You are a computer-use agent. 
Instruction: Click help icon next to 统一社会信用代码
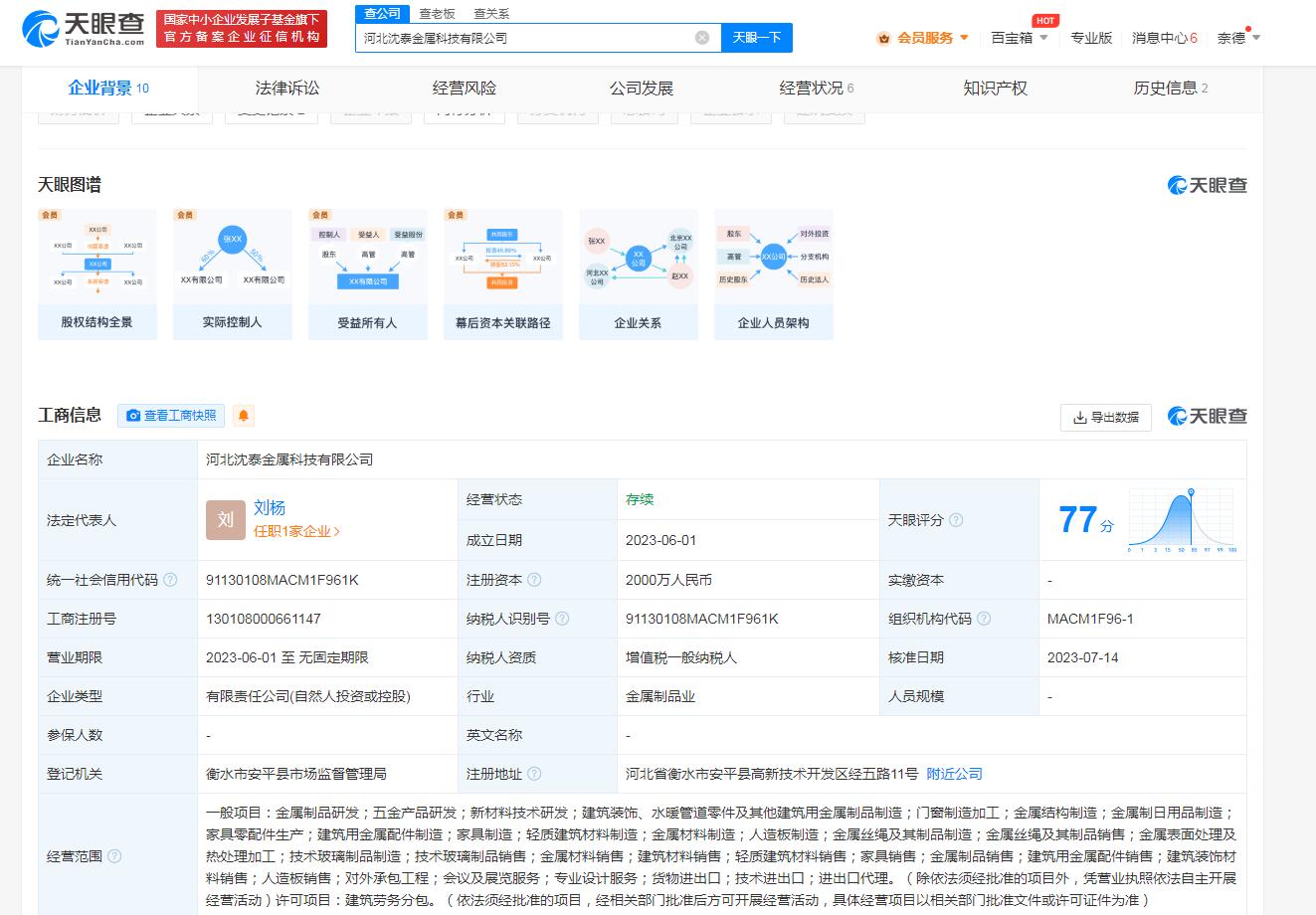[170, 580]
